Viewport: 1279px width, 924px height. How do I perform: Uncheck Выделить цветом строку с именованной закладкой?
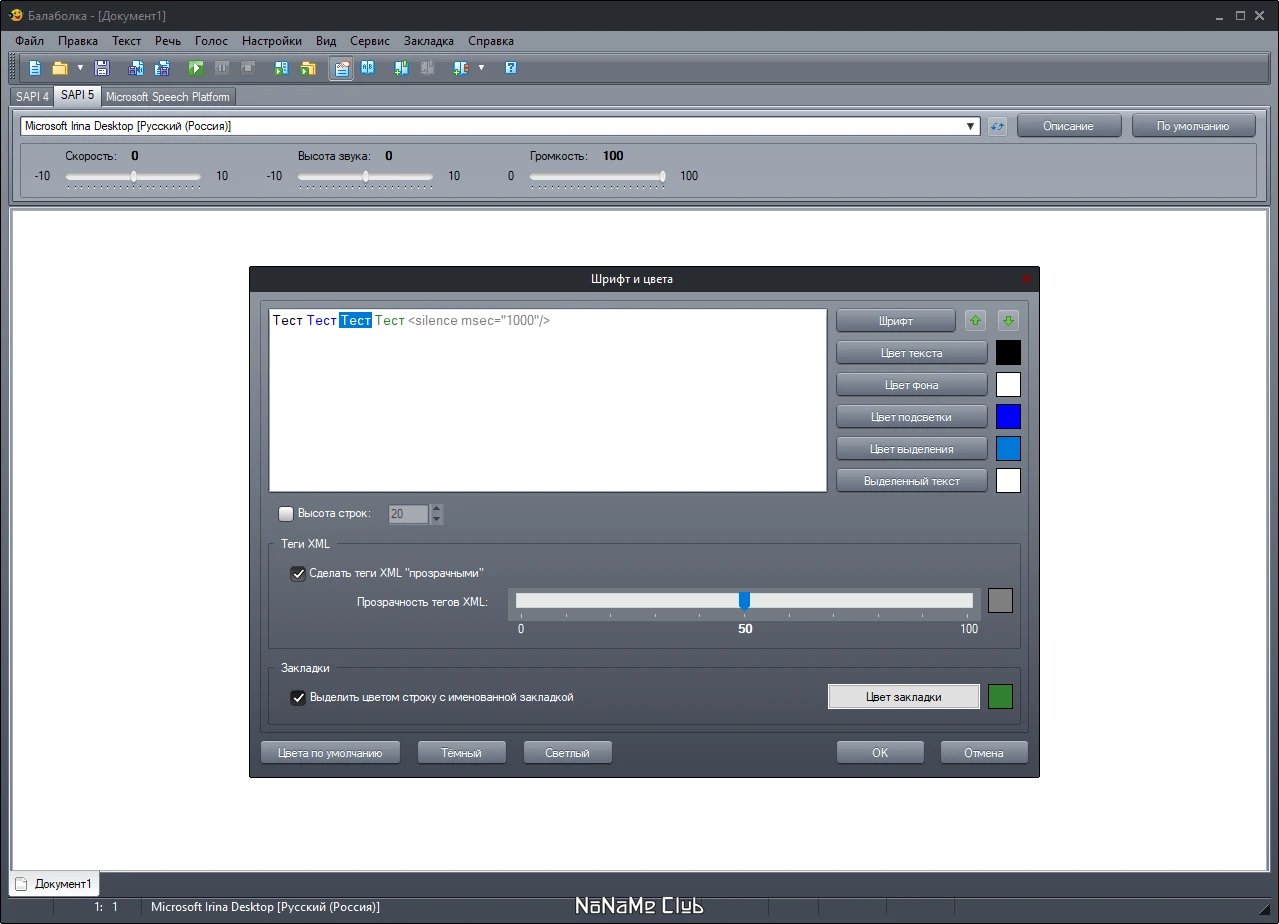[298, 697]
